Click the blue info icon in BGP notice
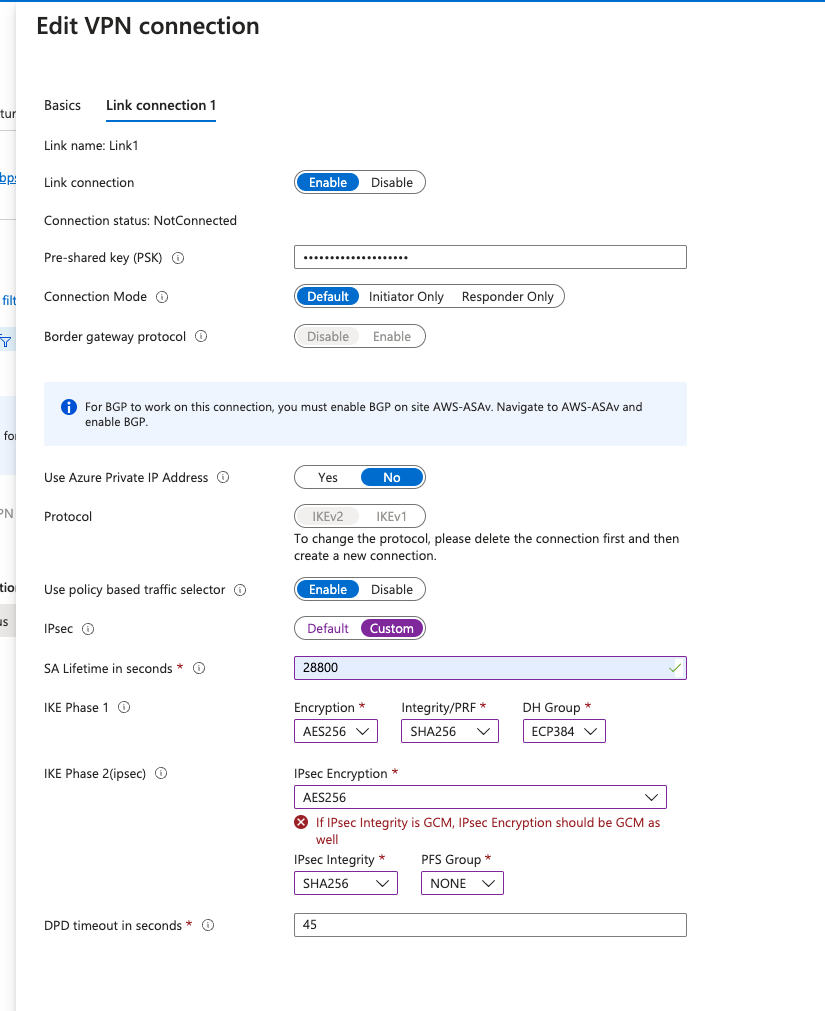Viewport: 825px width, 1011px height. click(69, 407)
